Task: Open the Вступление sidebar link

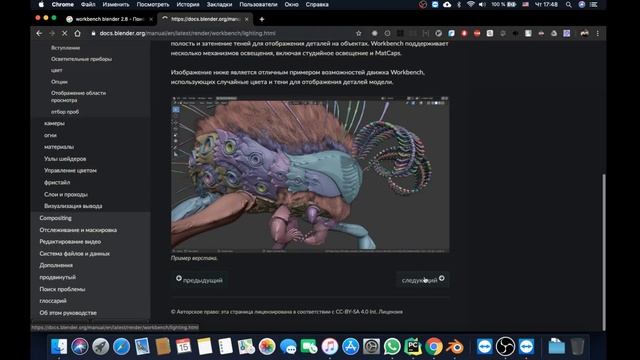Action: pyautogui.click(x=65, y=48)
